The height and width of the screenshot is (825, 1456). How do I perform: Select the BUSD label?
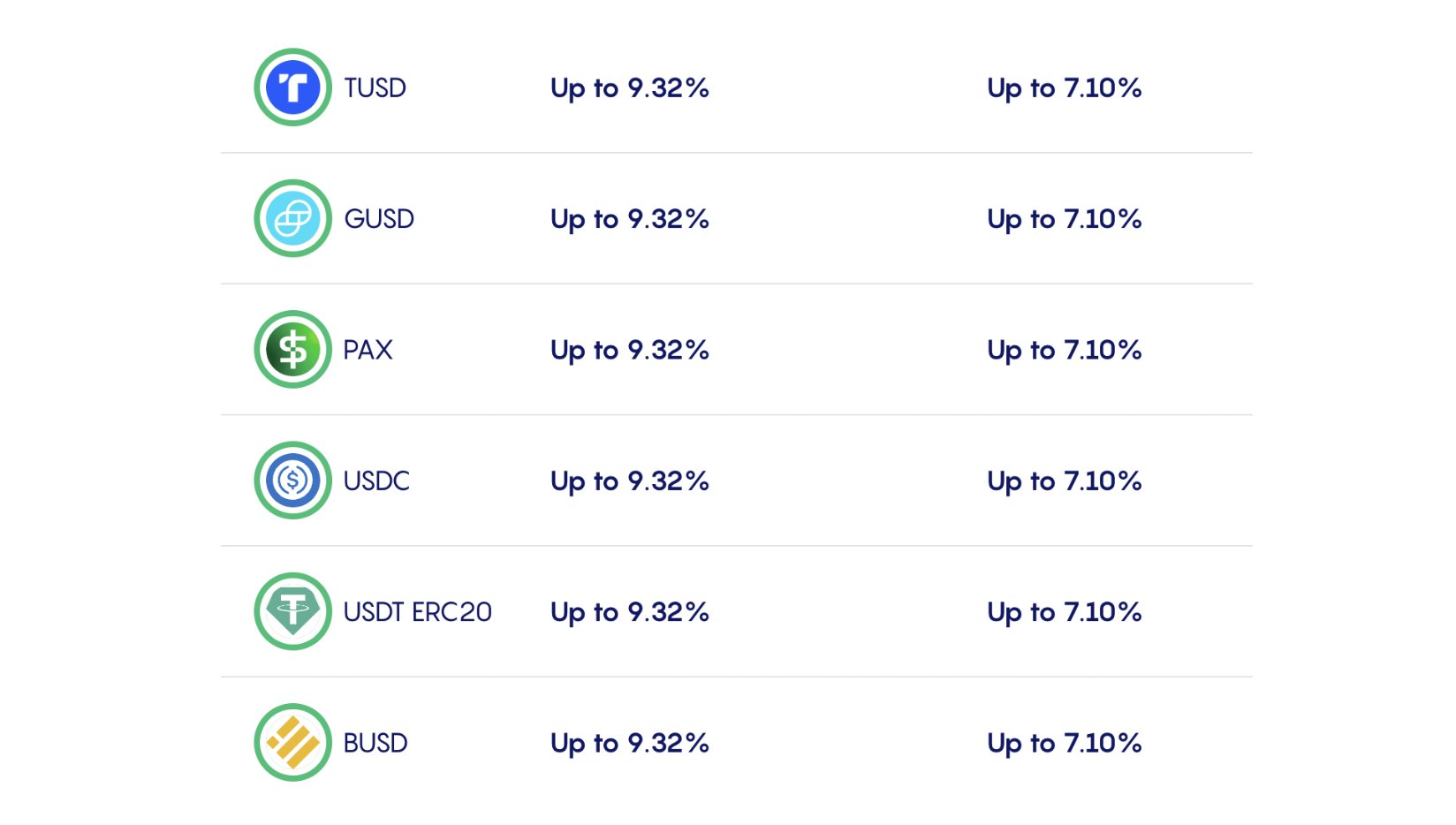(x=375, y=743)
